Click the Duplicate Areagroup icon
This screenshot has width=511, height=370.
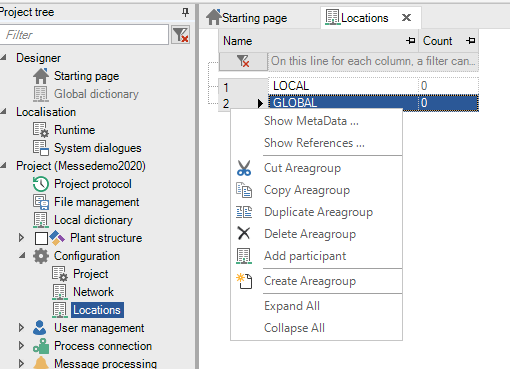(244, 212)
